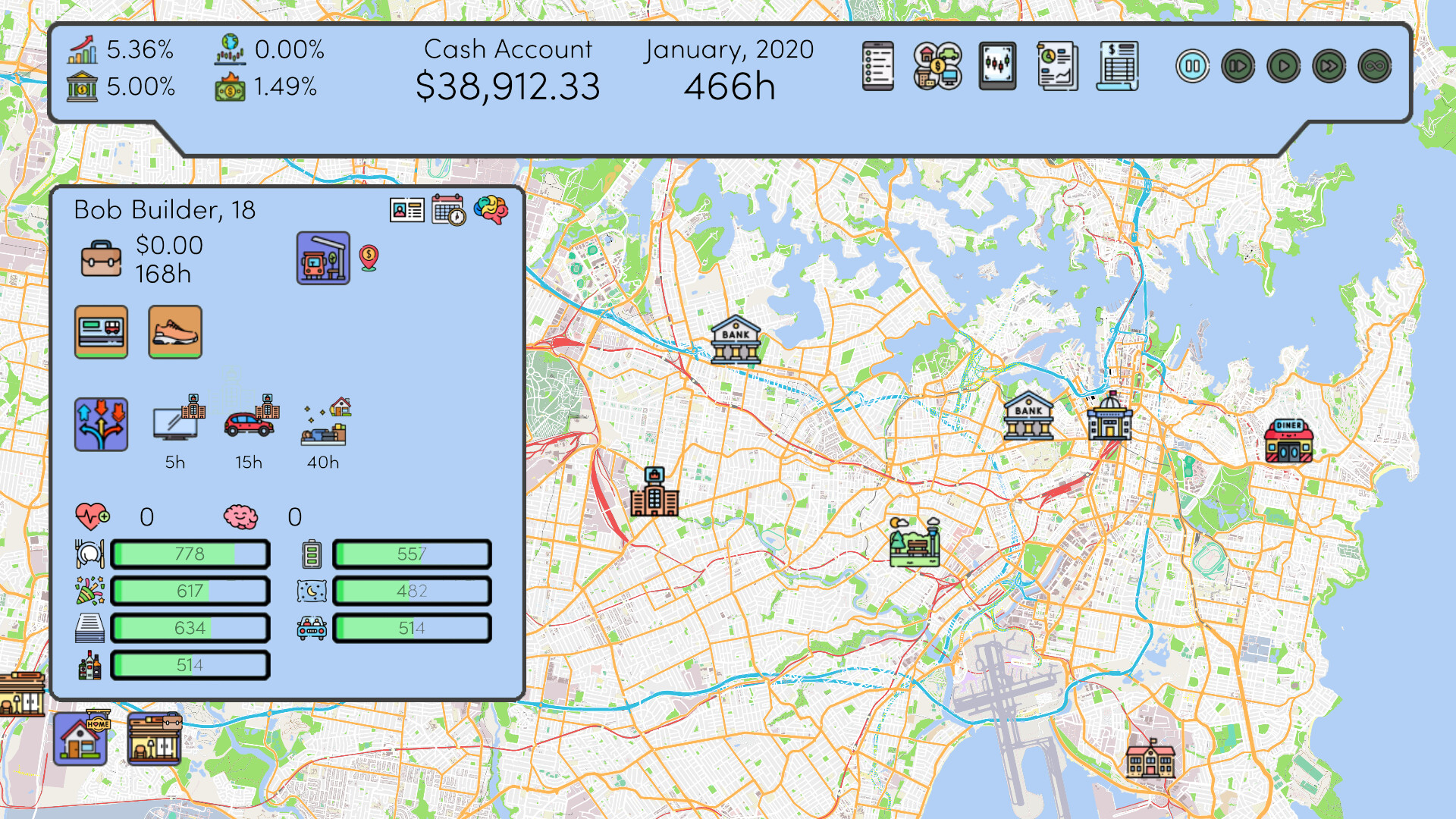Click the Home building button

(x=80, y=739)
